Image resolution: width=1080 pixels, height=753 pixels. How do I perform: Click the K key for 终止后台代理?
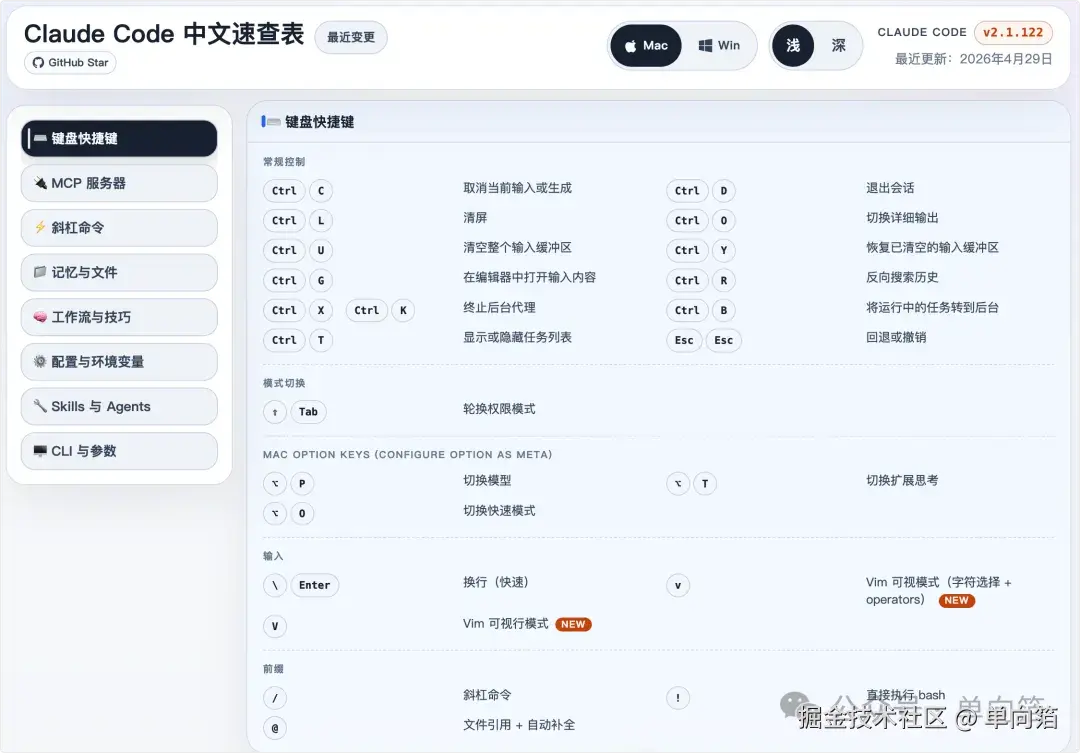[404, 310]
